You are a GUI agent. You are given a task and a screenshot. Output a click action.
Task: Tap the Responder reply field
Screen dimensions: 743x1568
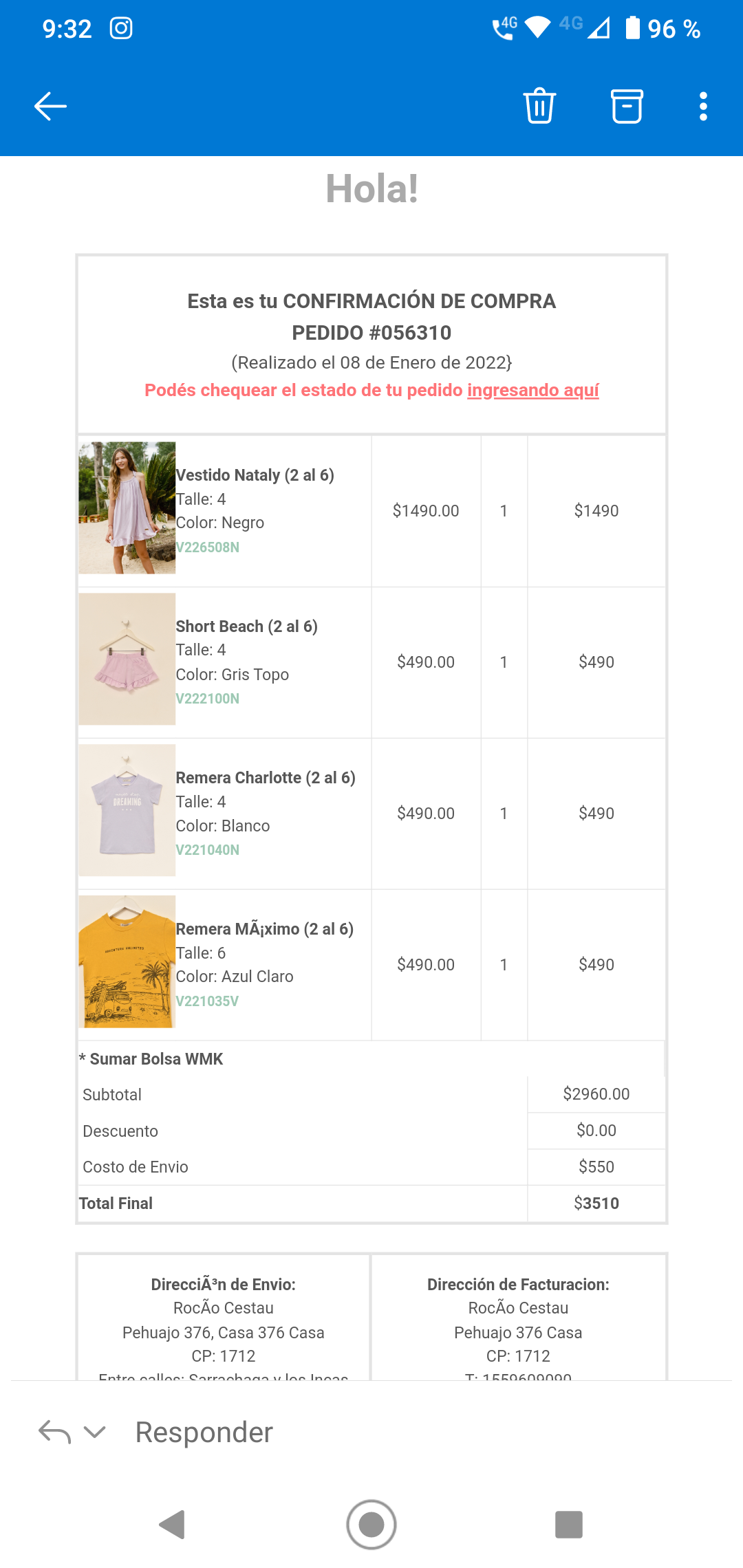[x=204, y=1433]
